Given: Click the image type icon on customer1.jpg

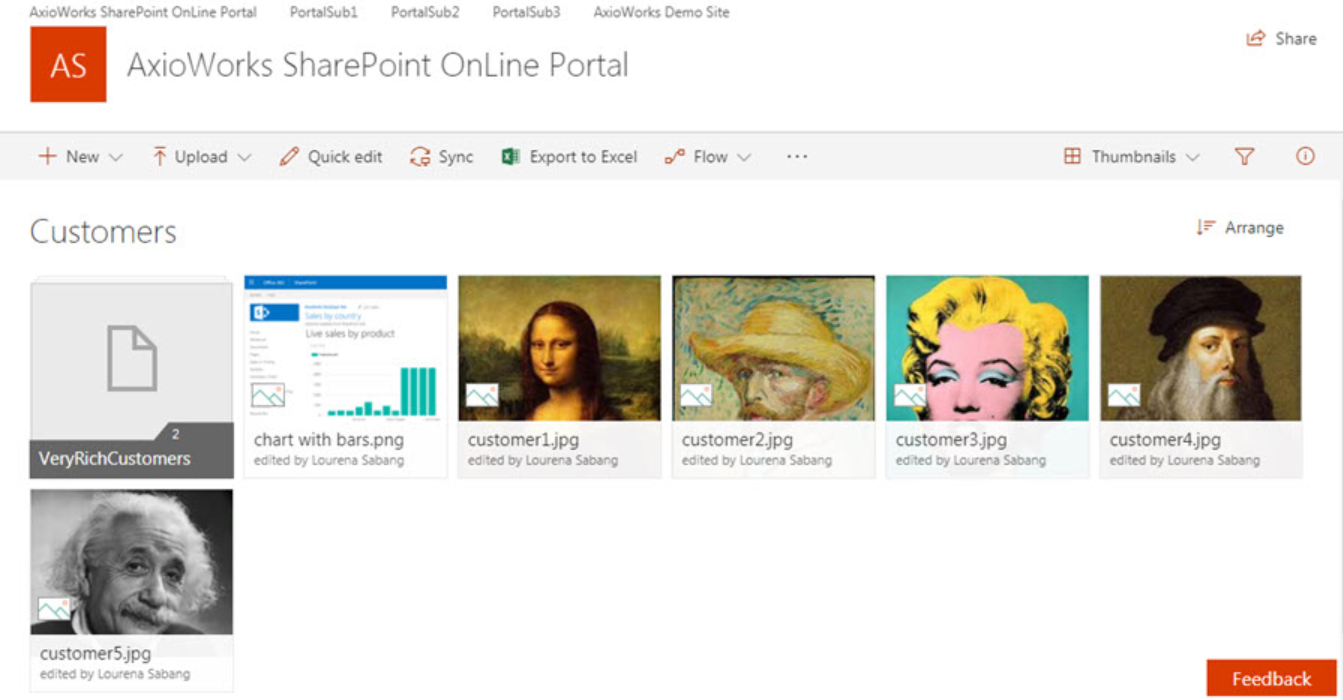Looking at the screenshot, I should point(482,395).
